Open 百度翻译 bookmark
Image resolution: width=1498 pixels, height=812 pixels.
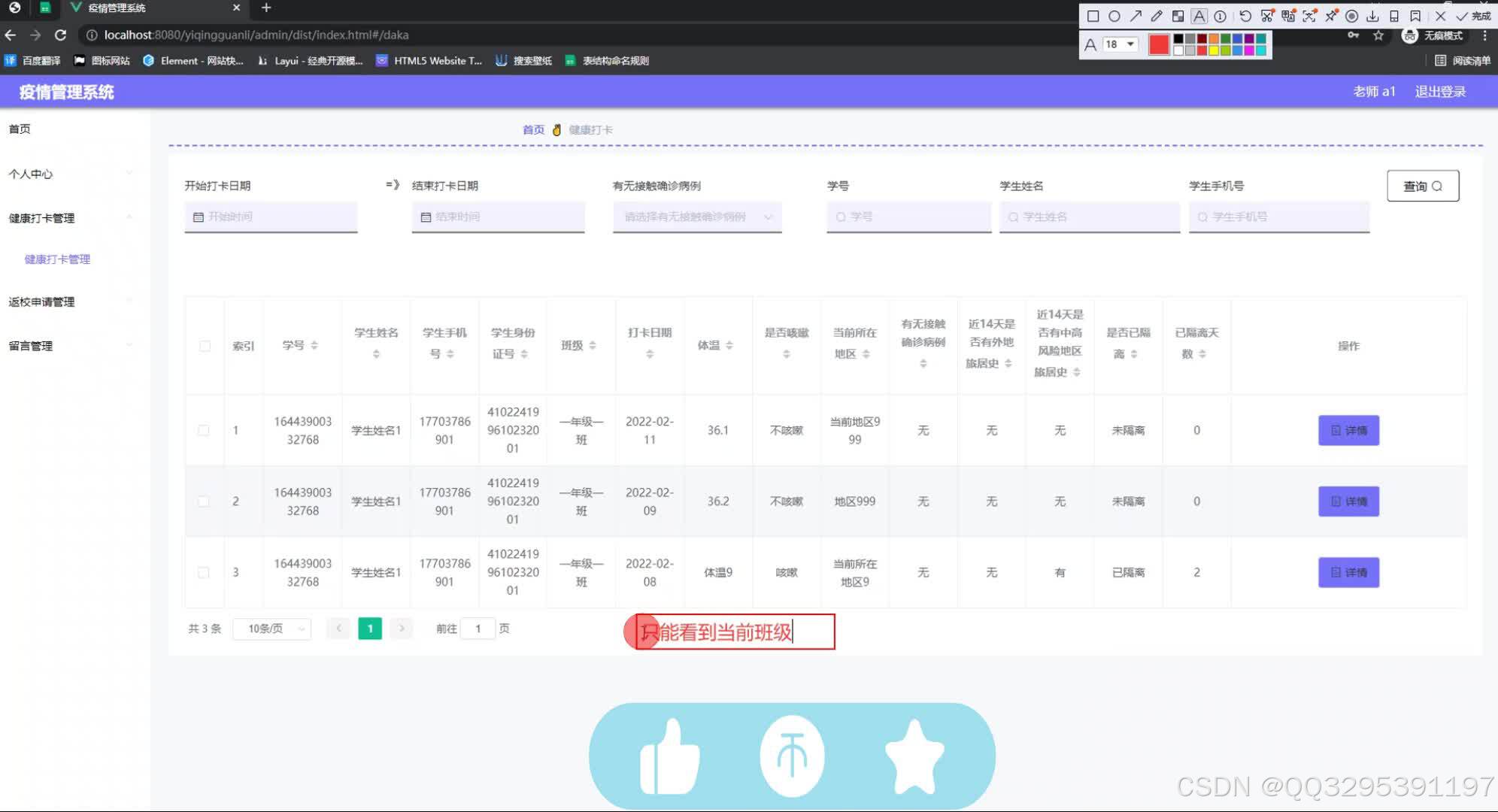pos(32,61)
